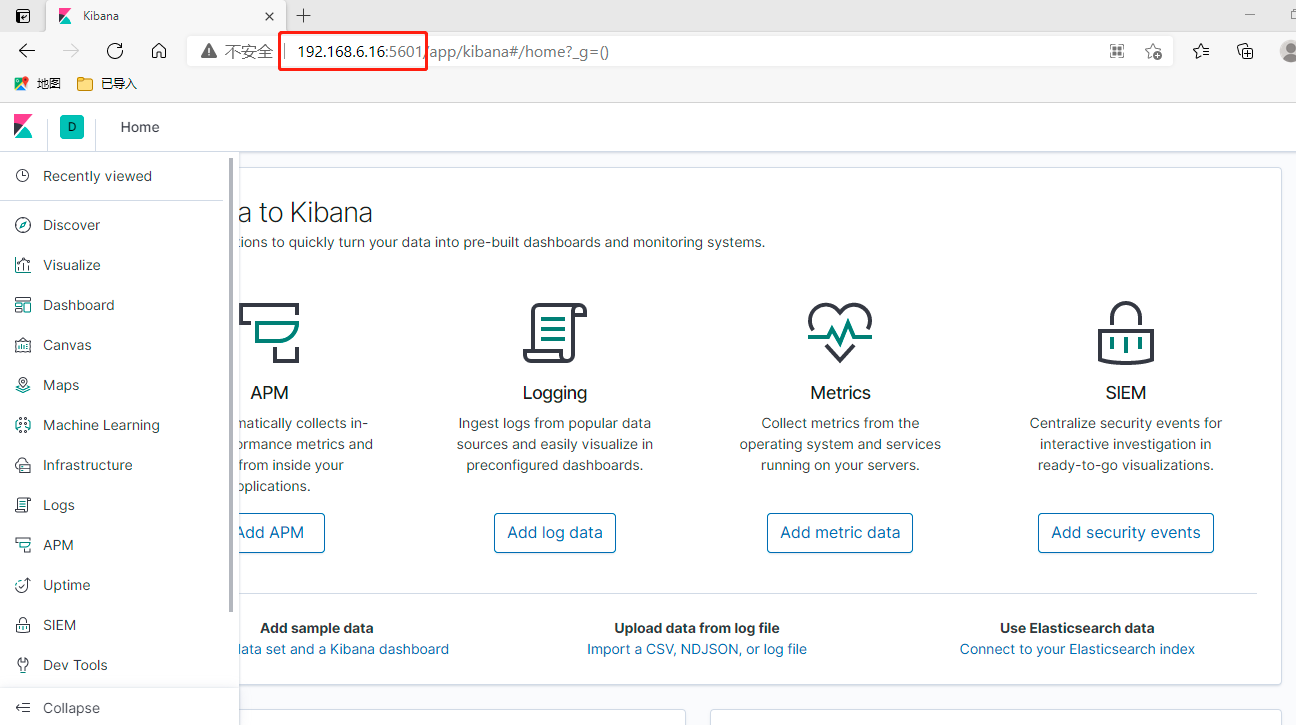This screenshot has height=725, width=1296.
Task: Click the Infrastructure icon
Action: click(23, 465)
